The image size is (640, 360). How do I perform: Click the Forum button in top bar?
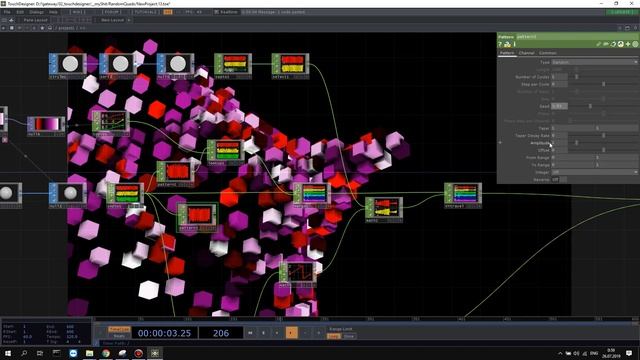pyautogui.click(x=111, y=12)
